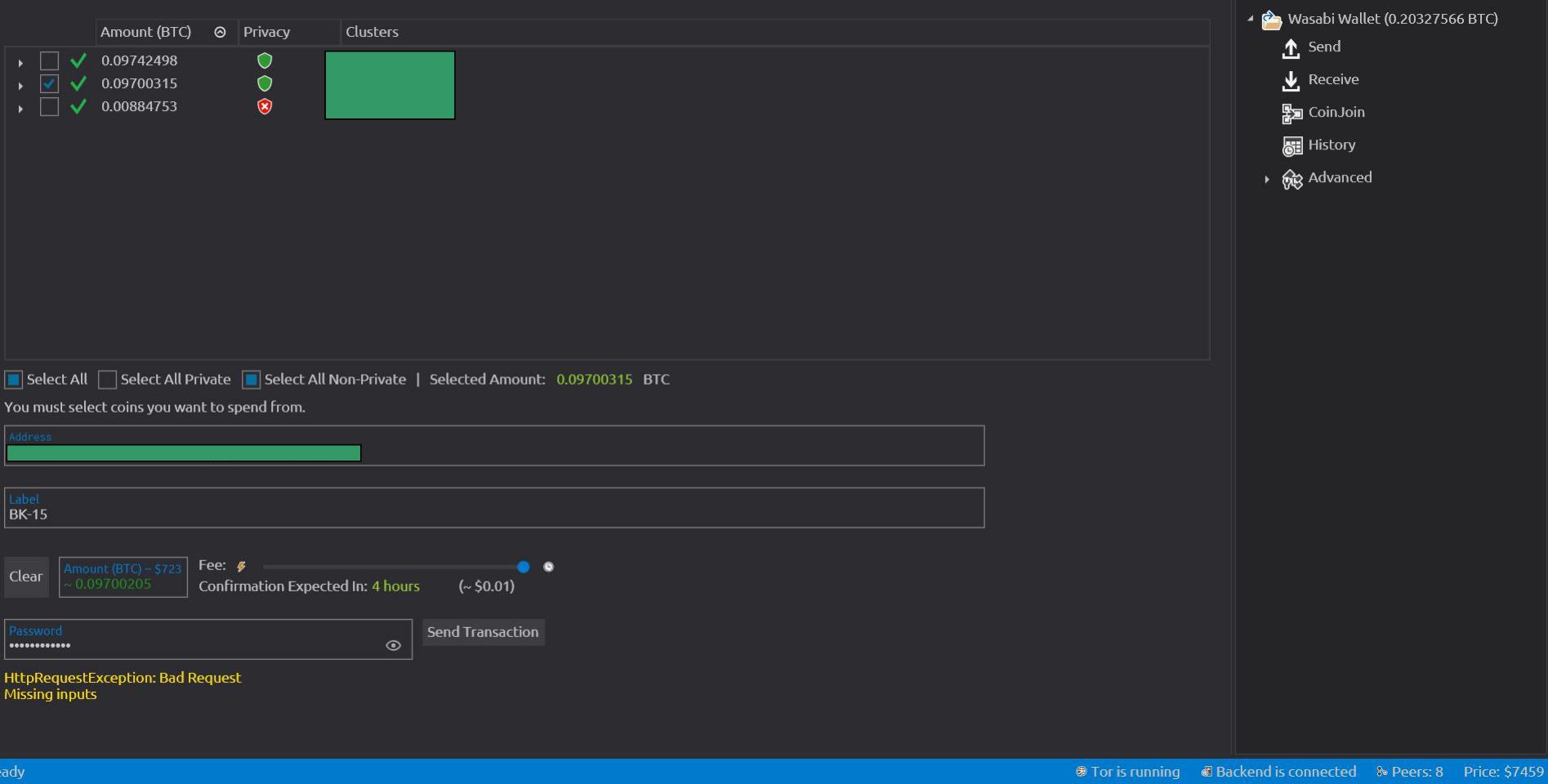The image size is (1548, 784).
Task: Open History in the wallet tree
Action: [x=1332, y=145]
